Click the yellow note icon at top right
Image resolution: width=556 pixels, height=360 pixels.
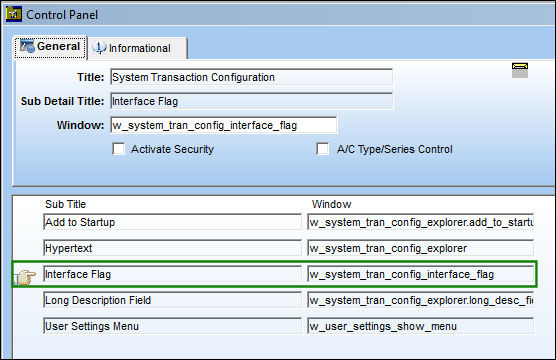[x=520, y=70]
